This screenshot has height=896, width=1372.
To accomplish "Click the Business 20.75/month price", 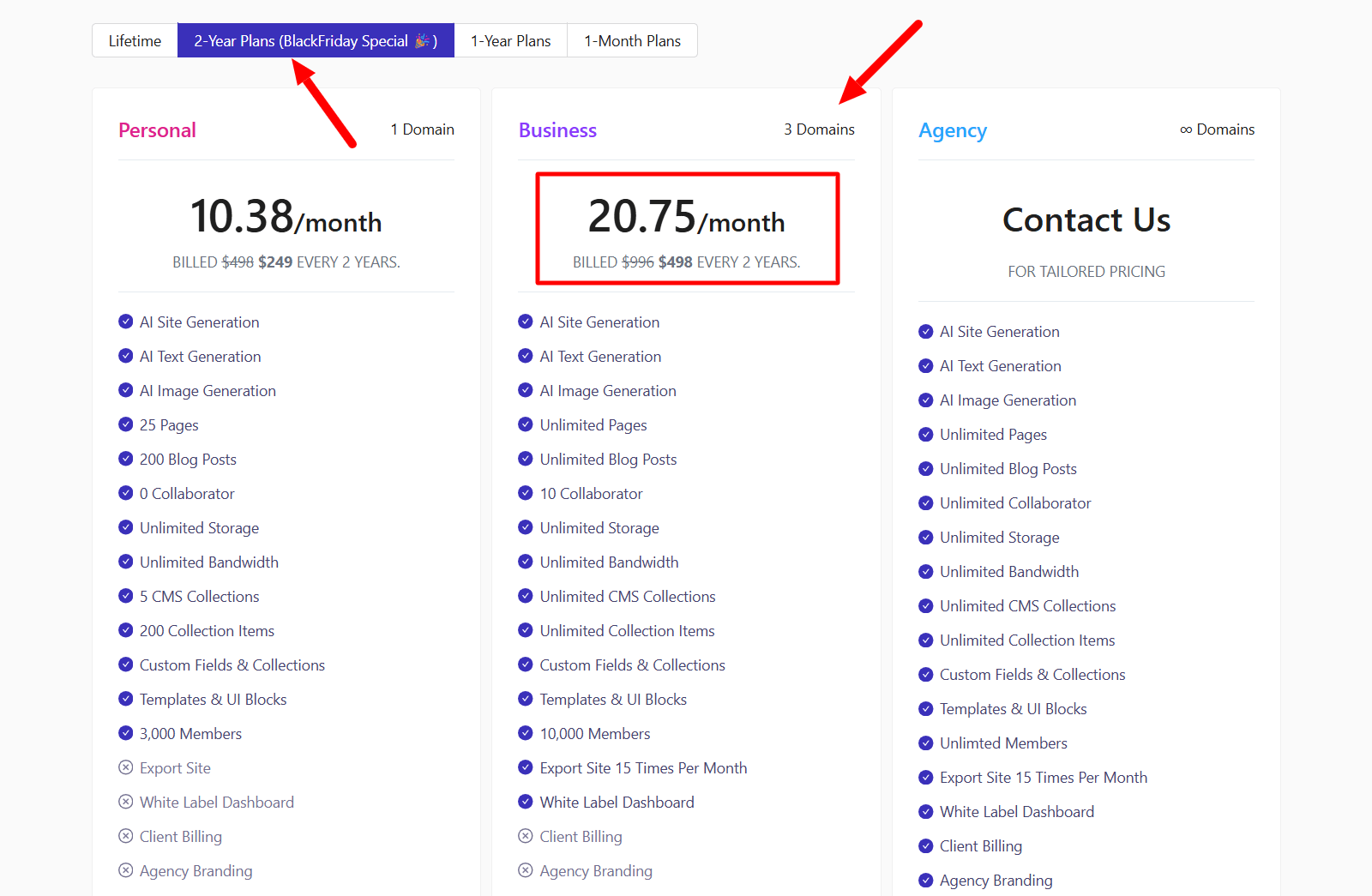I will (686, 217).
